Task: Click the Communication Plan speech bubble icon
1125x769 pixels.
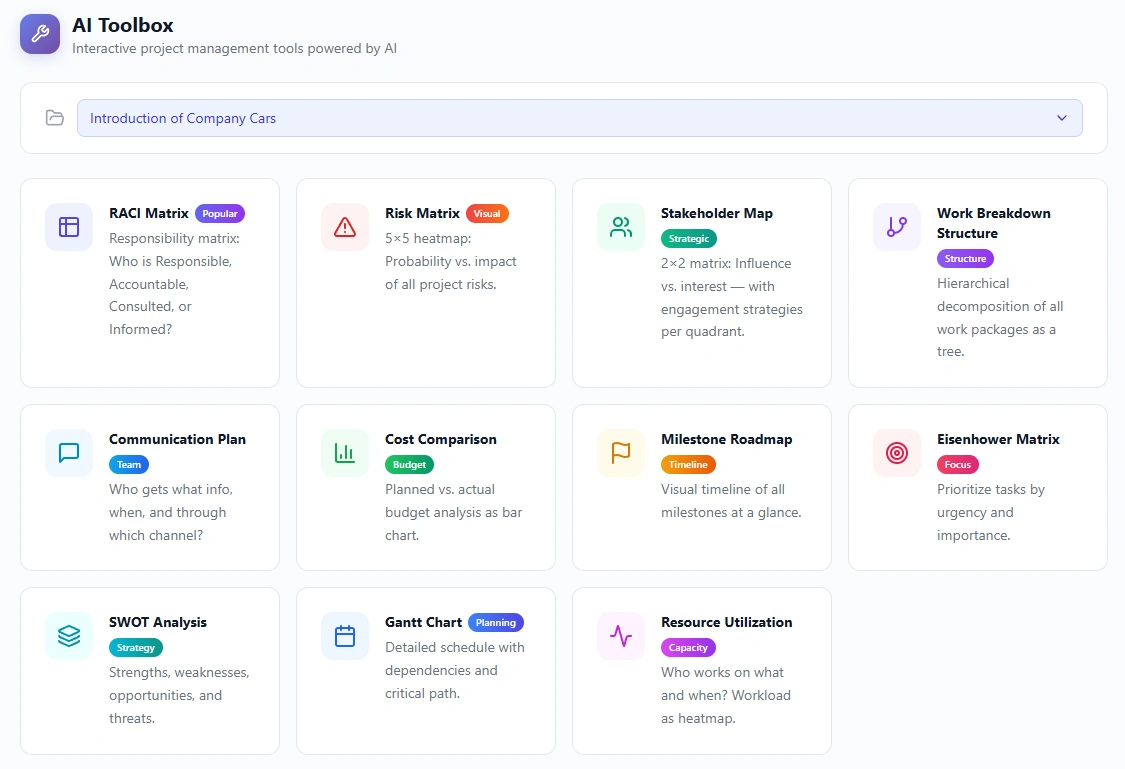Action: coord(68,453)
